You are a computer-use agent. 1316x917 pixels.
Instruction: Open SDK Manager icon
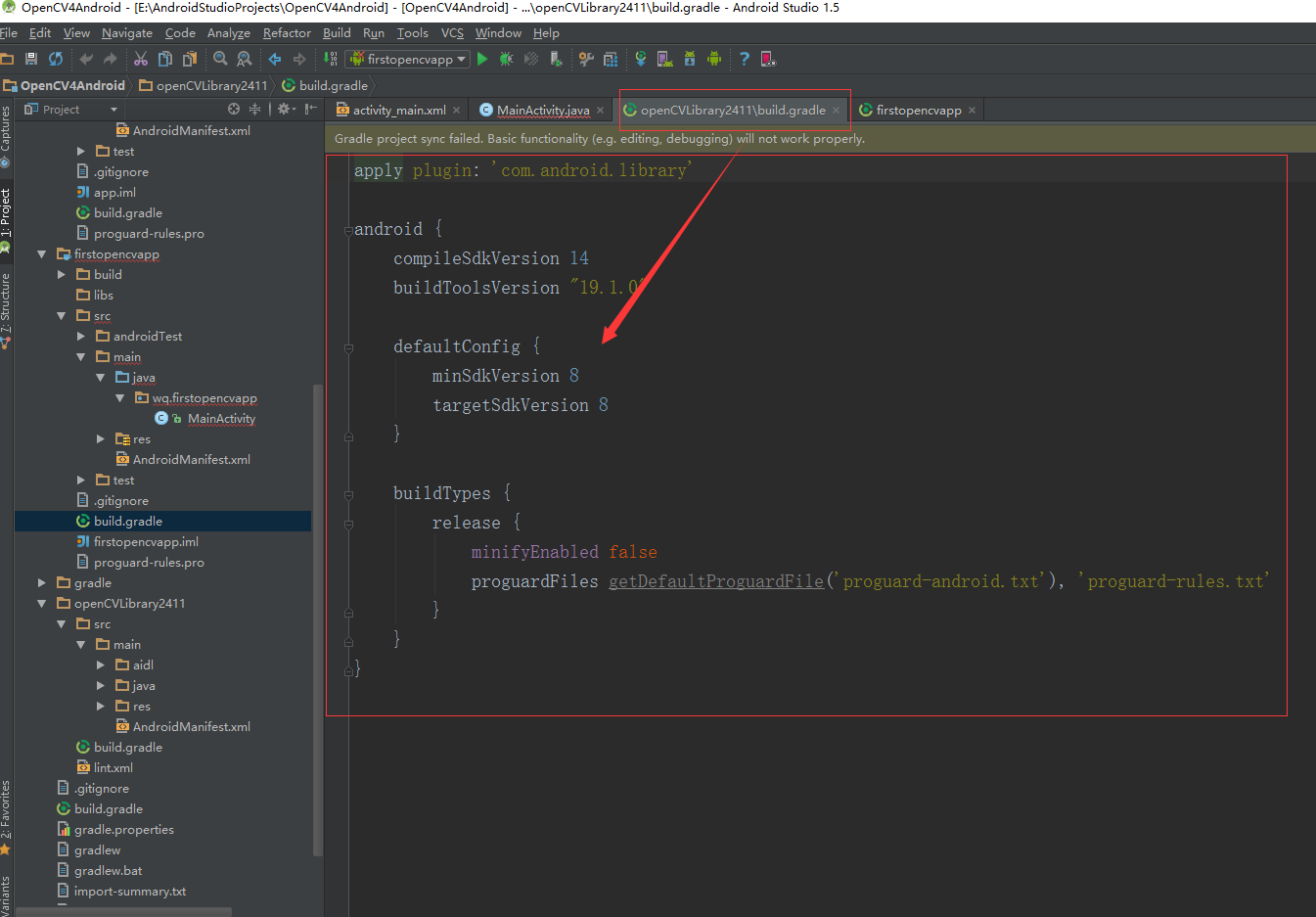690,59
